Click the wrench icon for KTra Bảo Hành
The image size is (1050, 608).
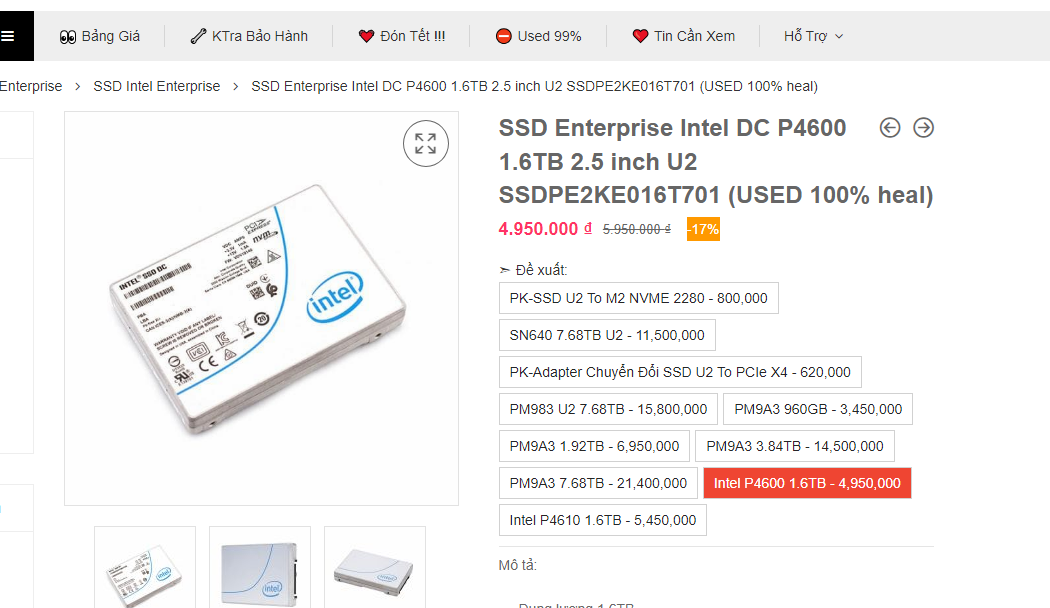[198, 36]
